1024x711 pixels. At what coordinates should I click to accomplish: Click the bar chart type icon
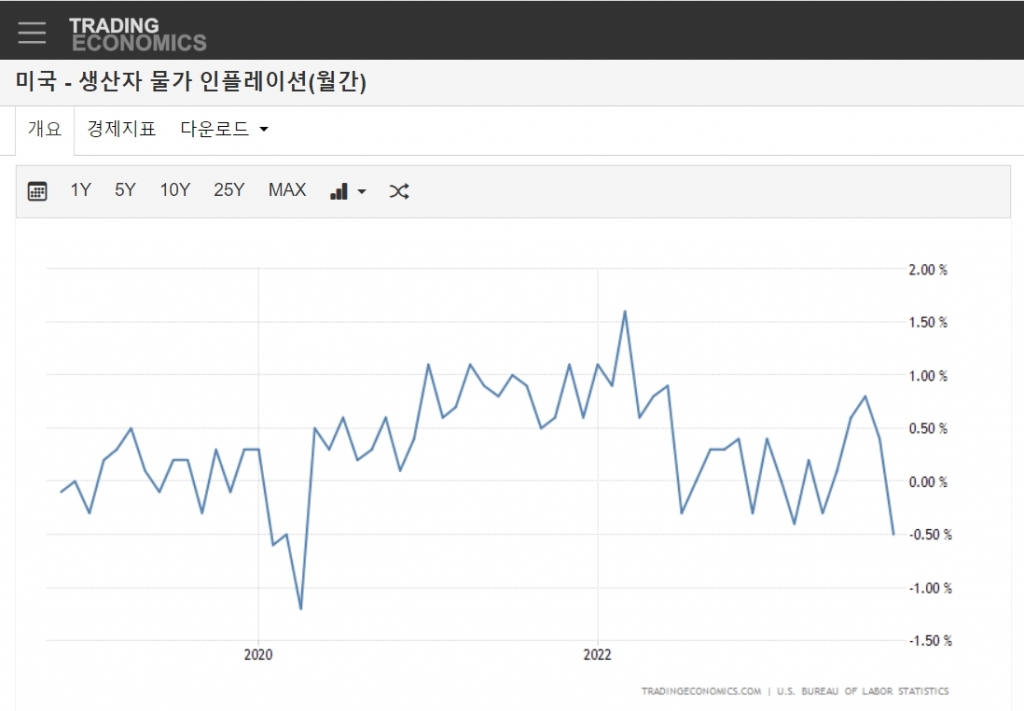339,191
